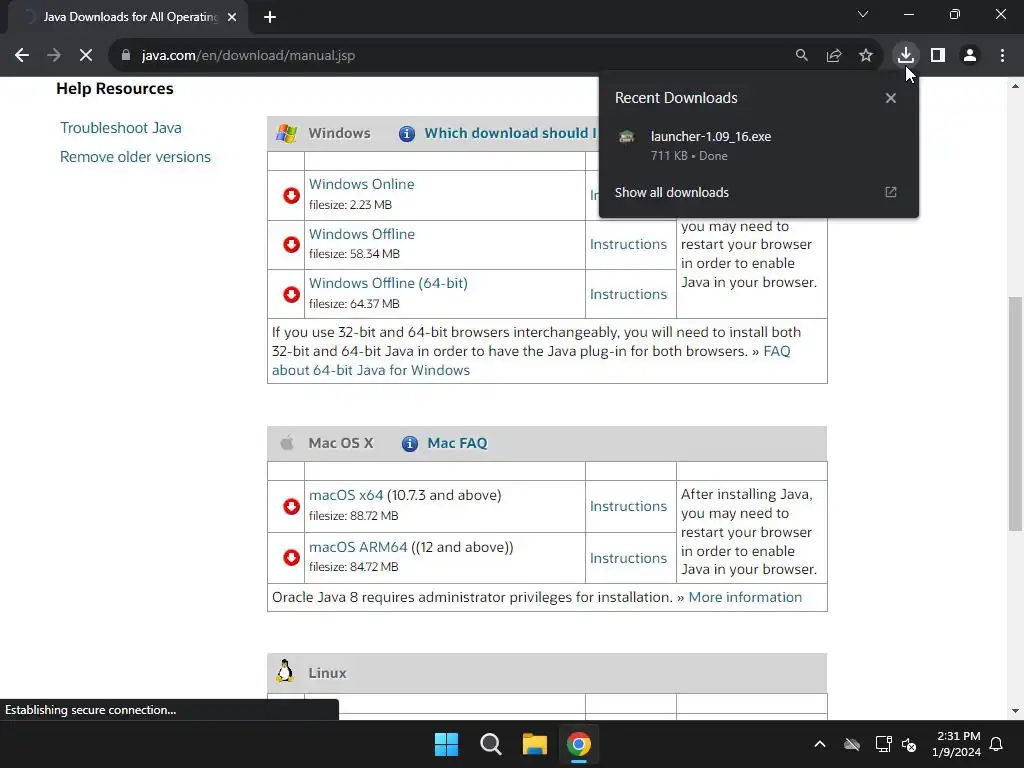1024x768 pixels.
Task: Click the red download arrow for Windows Online
Action: pyautogui.click(x=291, y=195)
